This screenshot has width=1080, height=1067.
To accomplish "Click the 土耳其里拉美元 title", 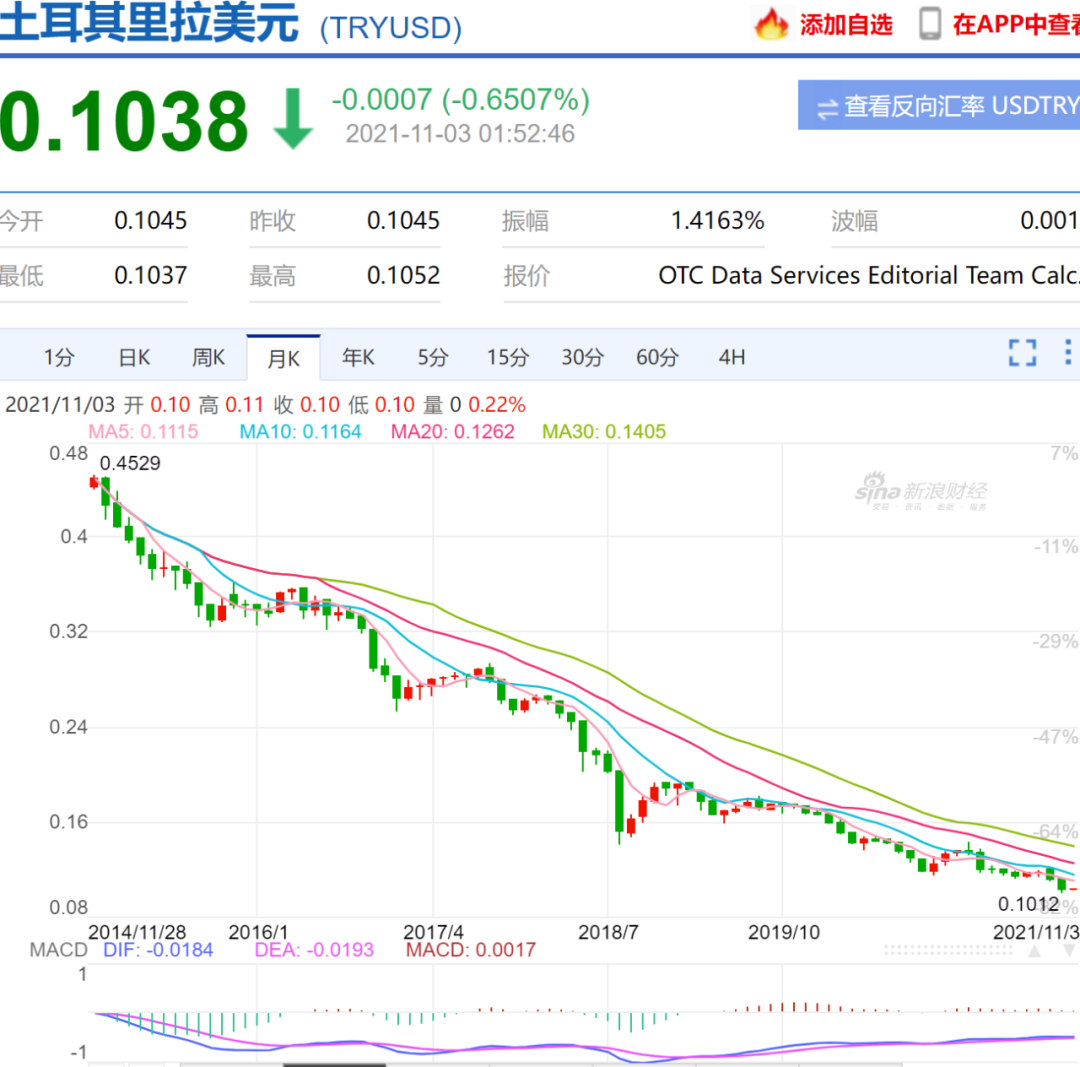I will (x=149, y=22).
